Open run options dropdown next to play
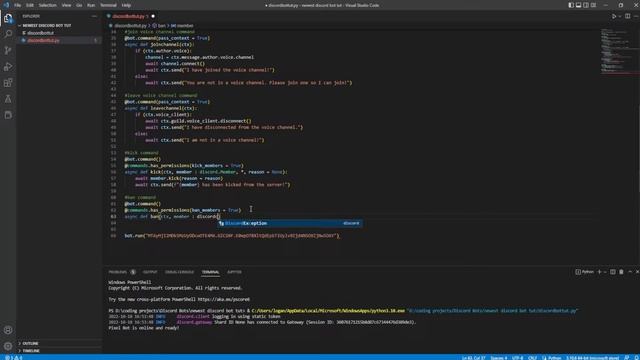Screen dimensions: 640x360 click(620, 16)
